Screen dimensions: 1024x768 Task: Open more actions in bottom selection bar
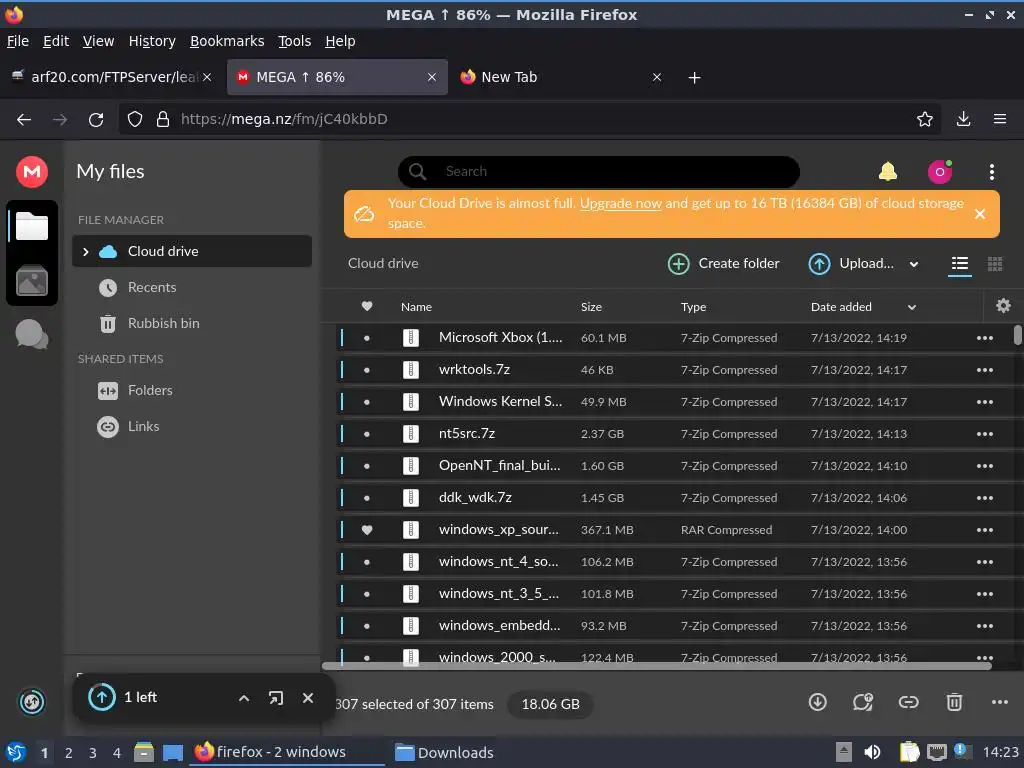1000,702
